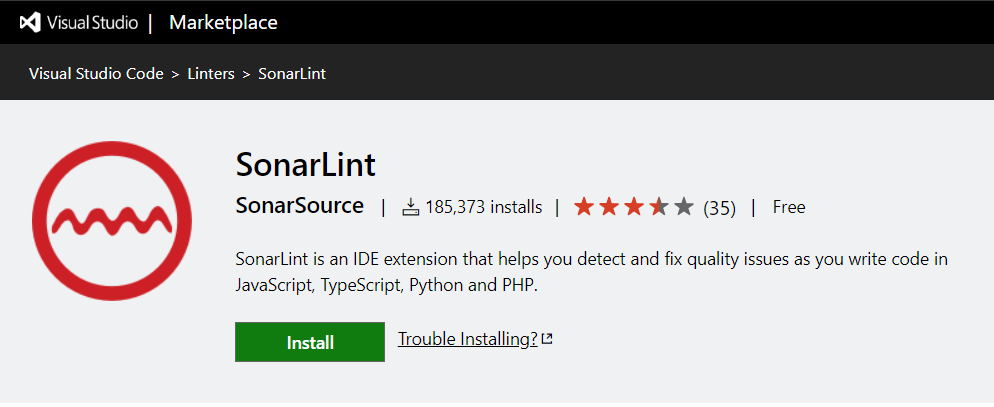Image resolution: width=994 pixels, height=407 pixels.
Task: Click the Visual Studio header text
Action: coord(92,23)
